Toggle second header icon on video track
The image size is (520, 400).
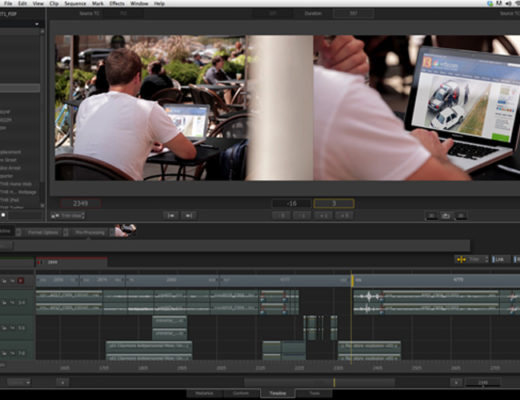pyautogui.click(x=12, y=281)
